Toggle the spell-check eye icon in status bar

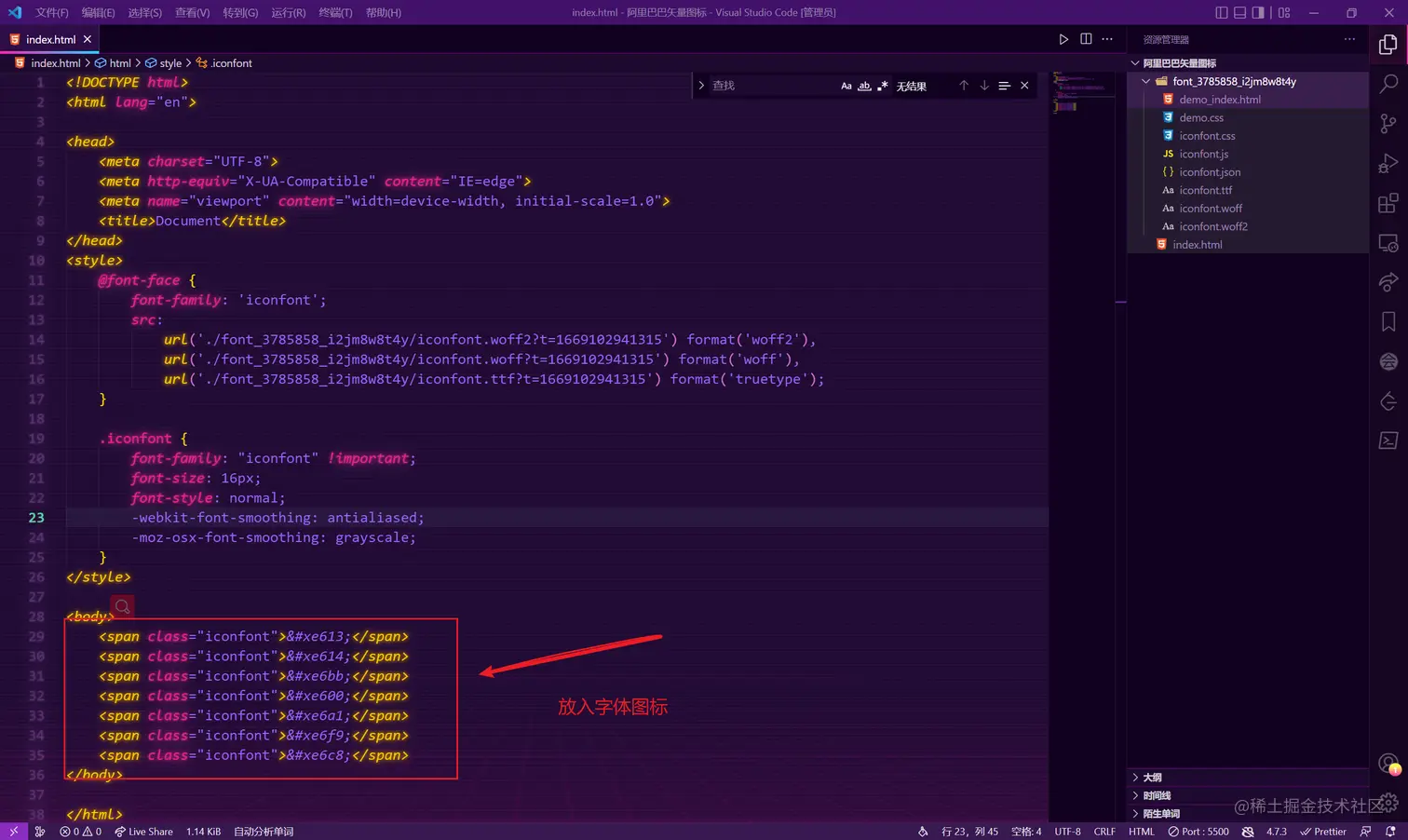tap(1248, 832)
